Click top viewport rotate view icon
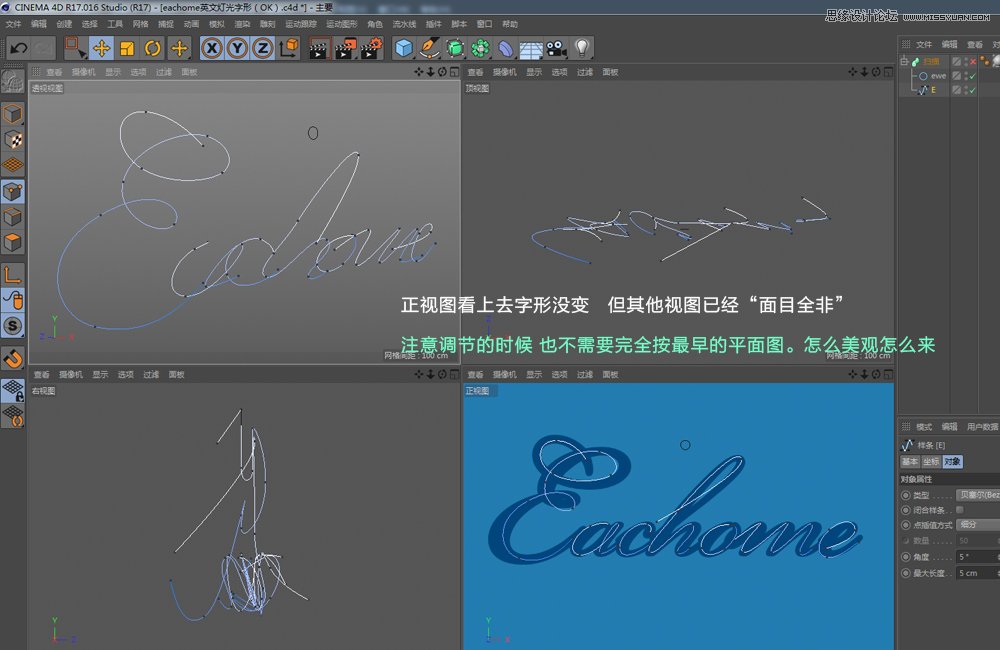The height and width of the screenshot is (650, 1000). pos(876,72)
